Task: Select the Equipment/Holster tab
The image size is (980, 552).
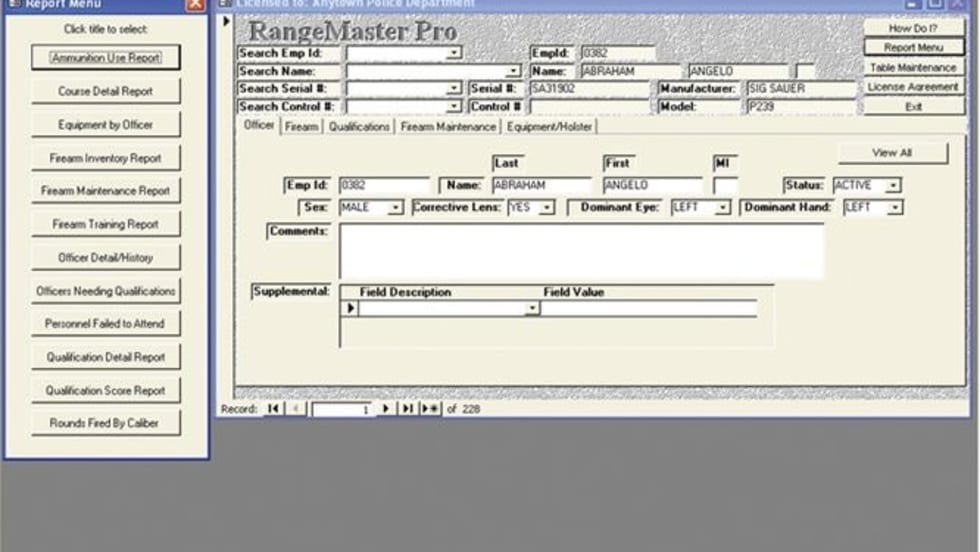Action: (549, 127)
